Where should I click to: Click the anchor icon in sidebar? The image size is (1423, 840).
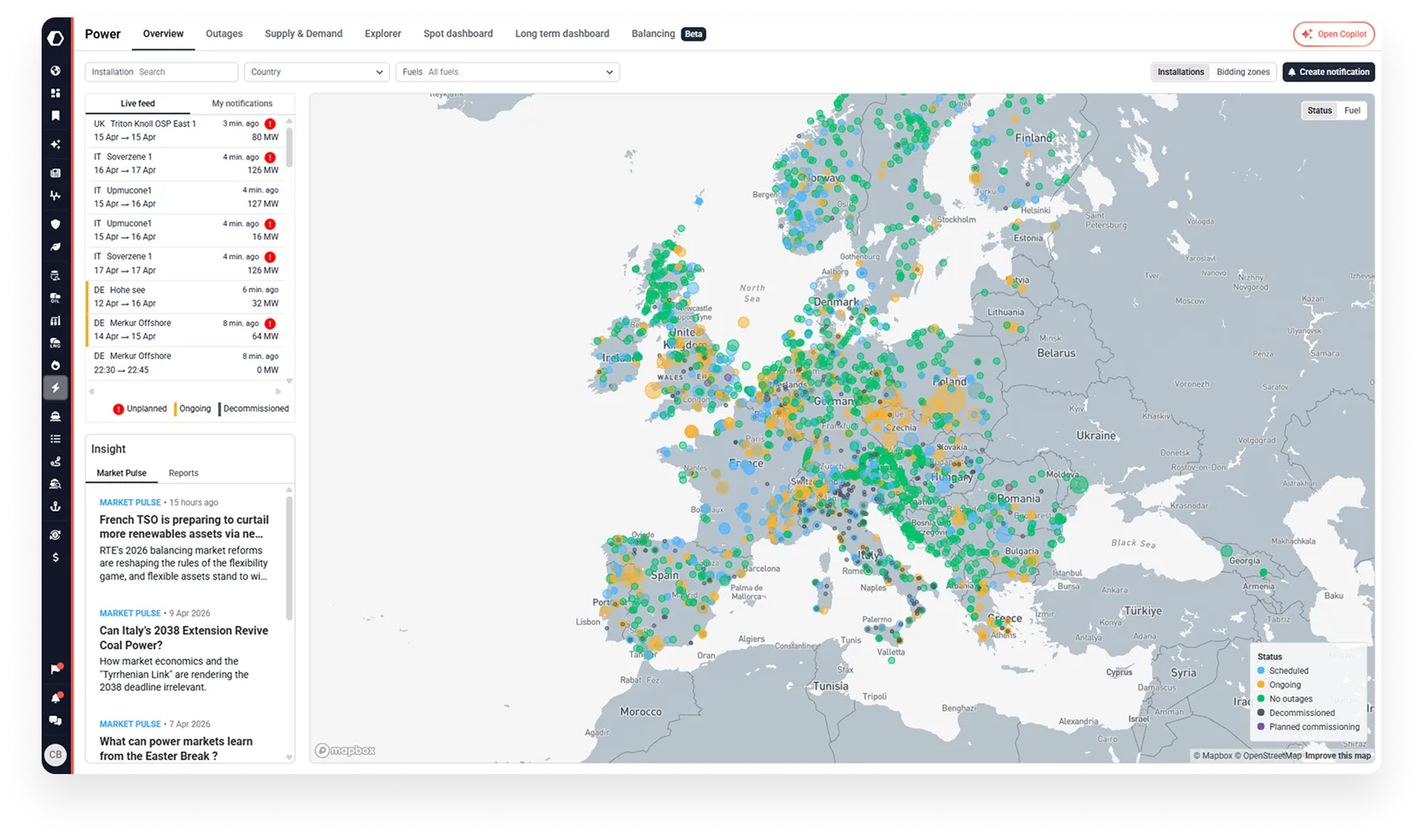(x=56, y=506)
